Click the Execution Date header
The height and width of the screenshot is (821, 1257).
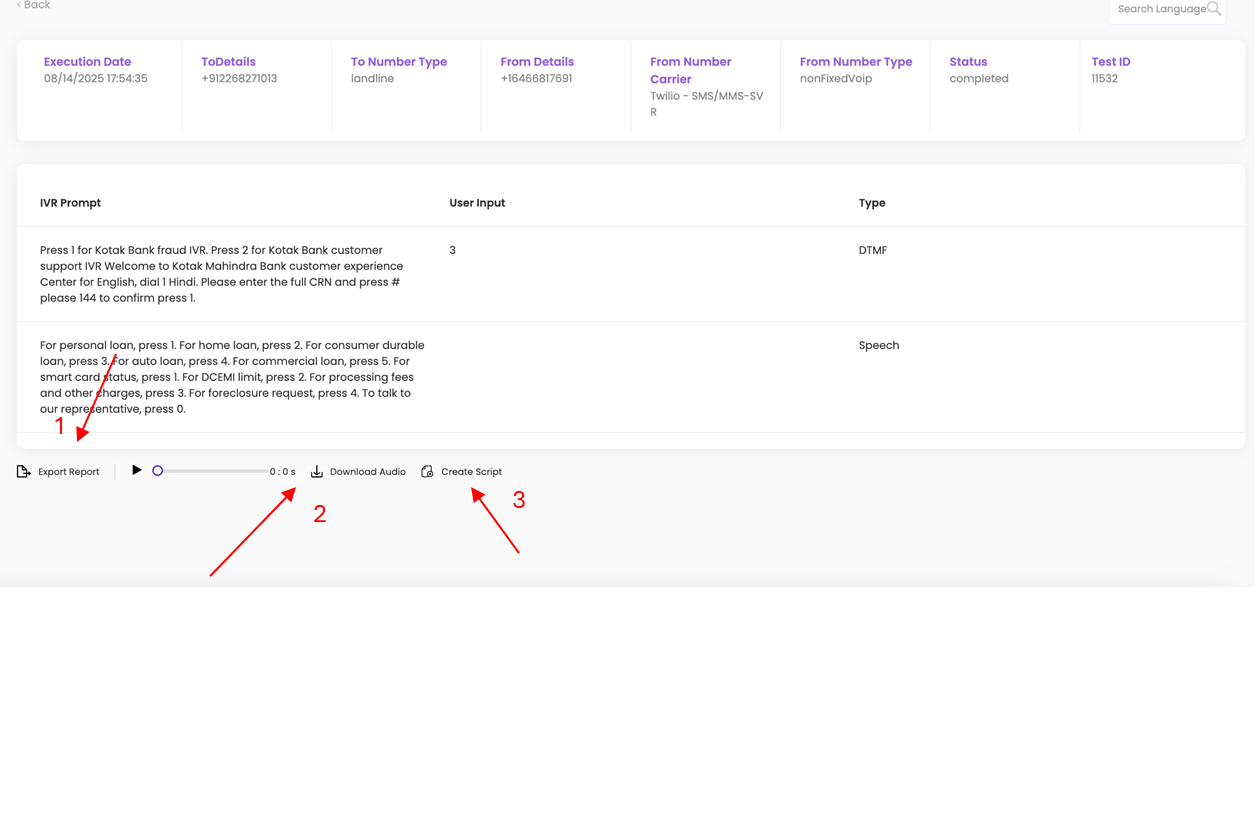87,62
